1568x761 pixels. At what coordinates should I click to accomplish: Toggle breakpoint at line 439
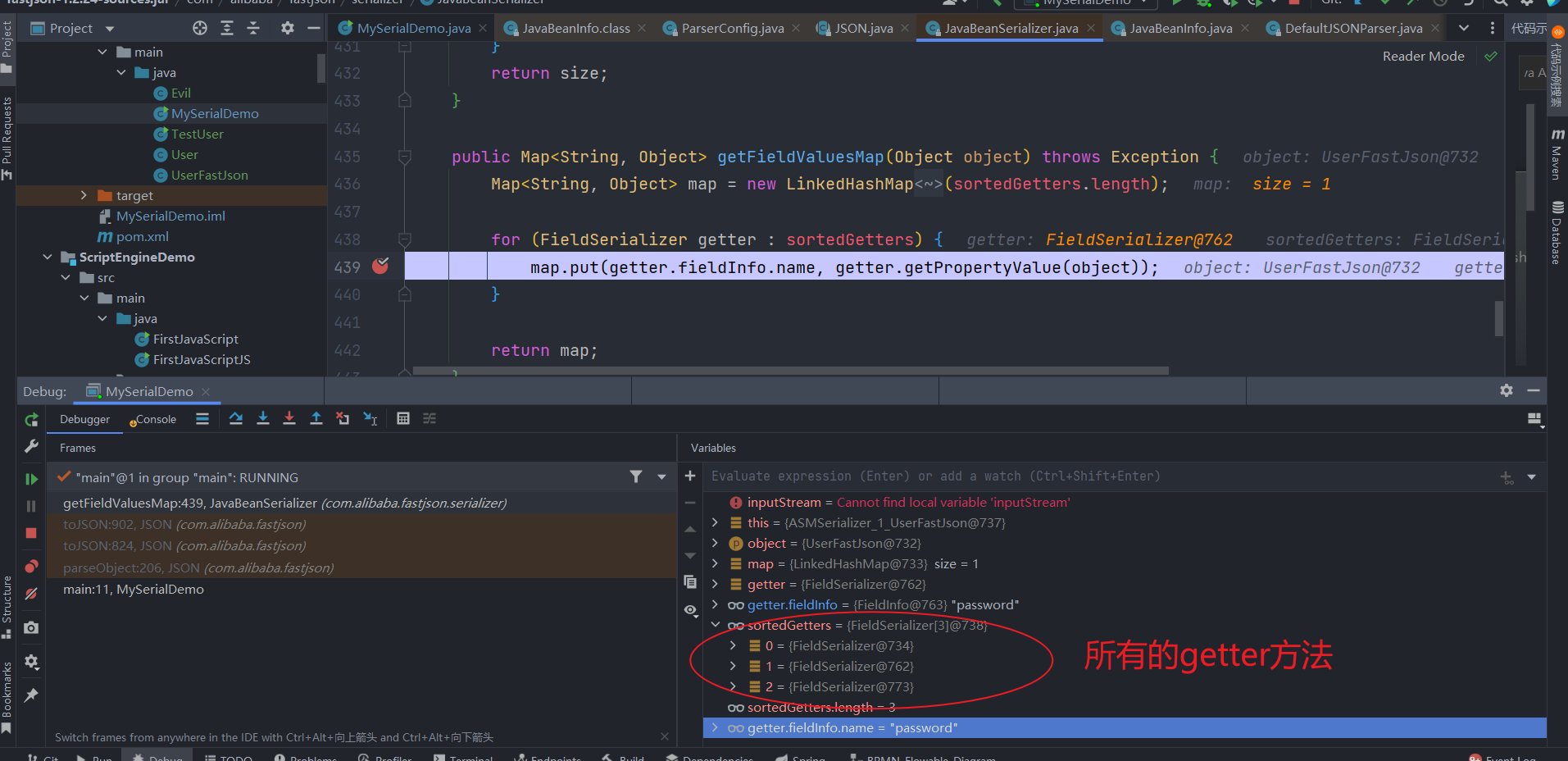(380, 266)
